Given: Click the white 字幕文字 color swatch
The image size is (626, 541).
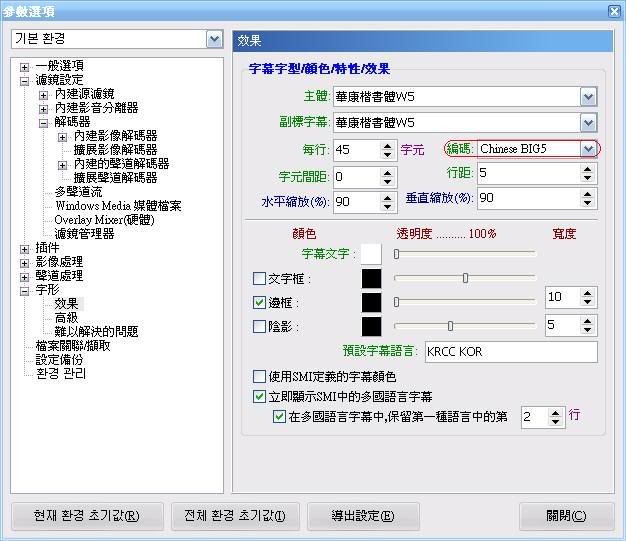Looking at the screenshot, I should tap(371, 254).
